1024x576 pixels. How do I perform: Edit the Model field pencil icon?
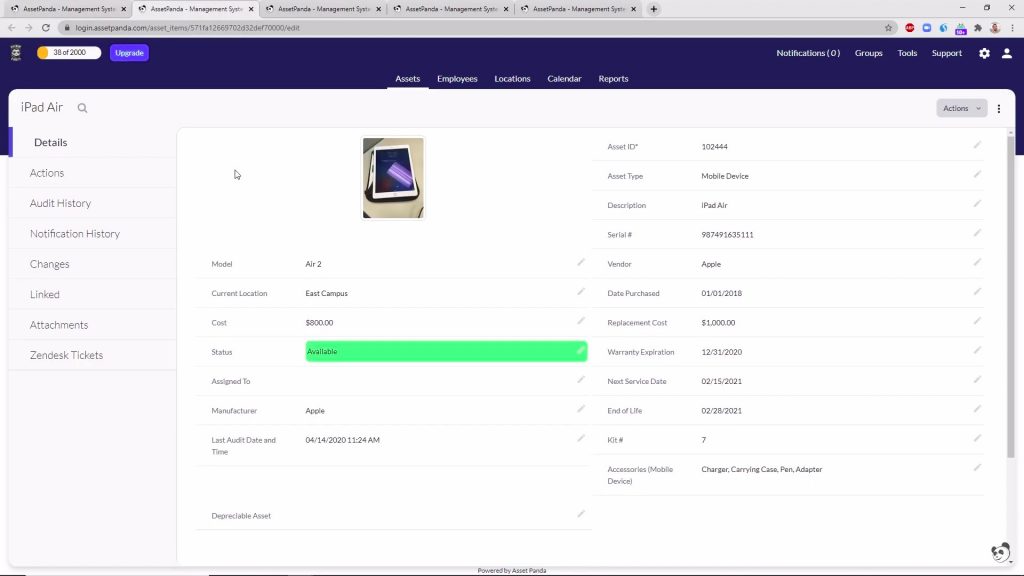(581, 262)
